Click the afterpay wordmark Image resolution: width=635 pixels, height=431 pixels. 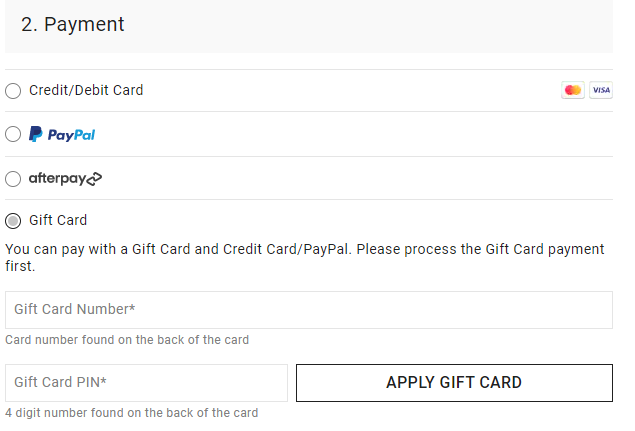tap(56, 179)
